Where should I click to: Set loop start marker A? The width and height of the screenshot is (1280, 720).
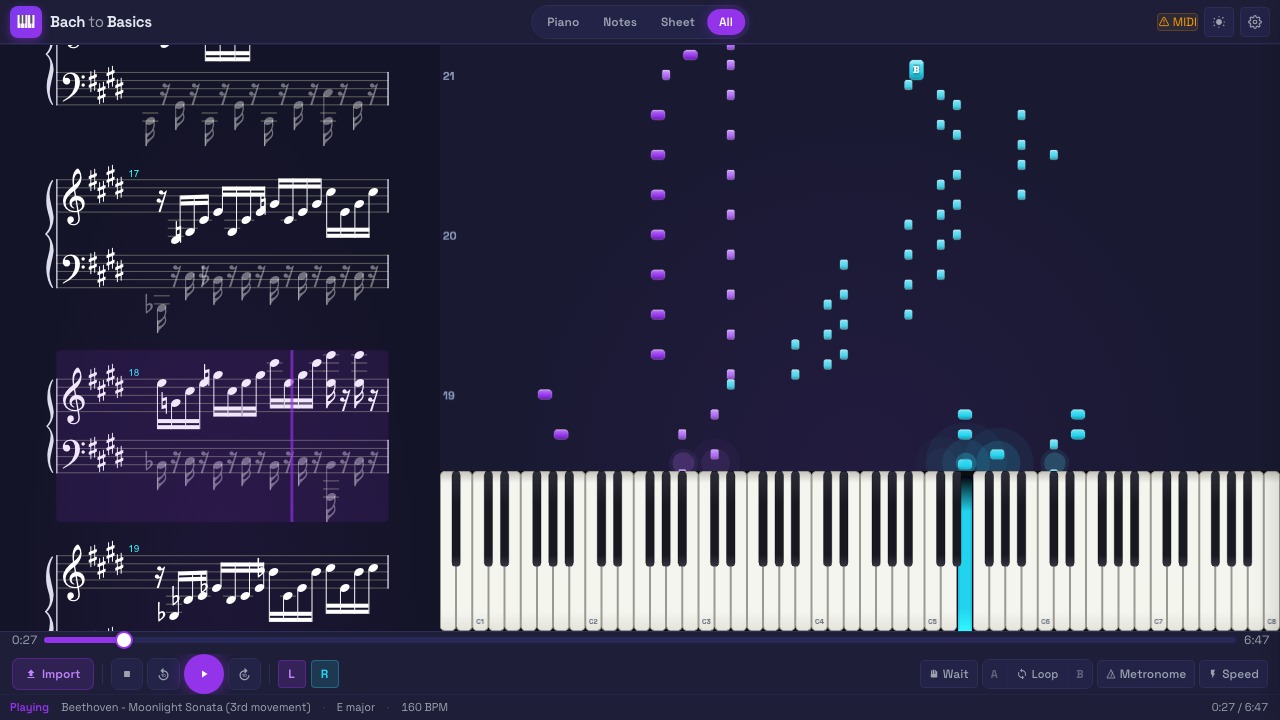994,674
